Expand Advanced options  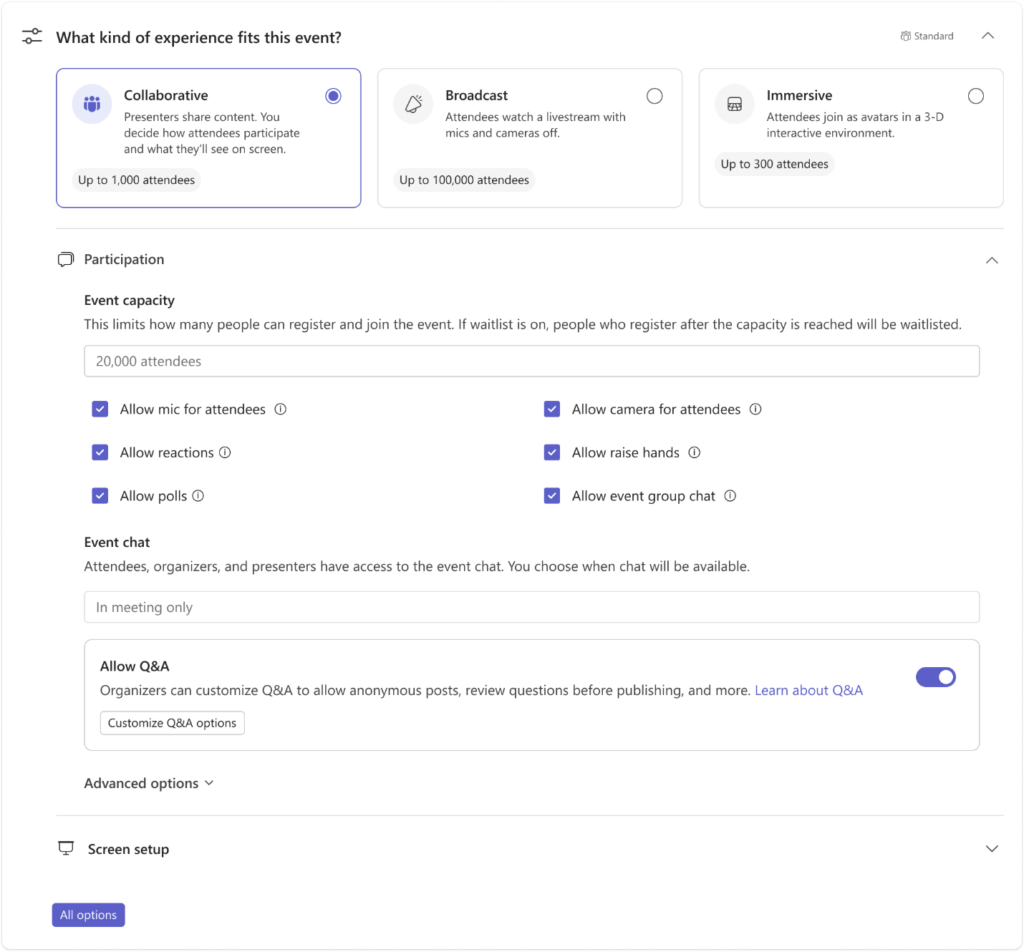click(x=149, y=783)
